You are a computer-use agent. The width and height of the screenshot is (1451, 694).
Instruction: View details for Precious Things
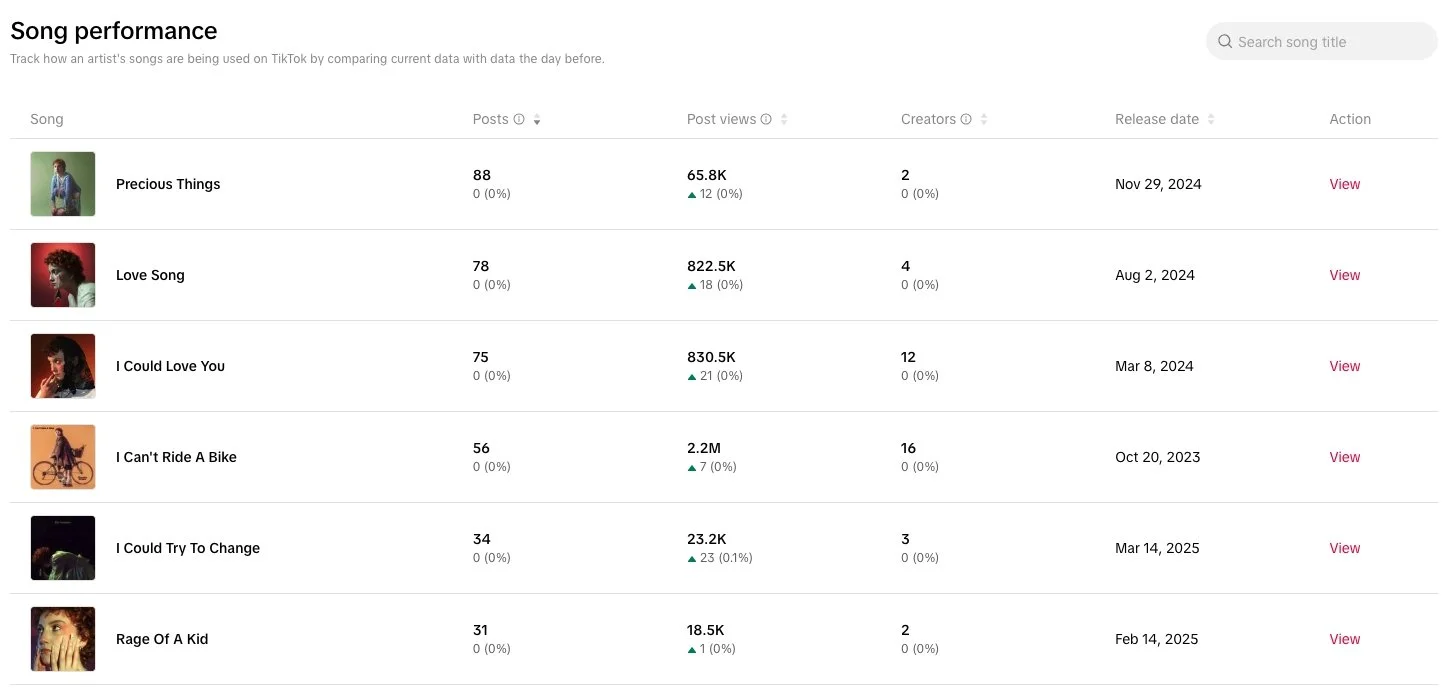(x=1344, y=184)
